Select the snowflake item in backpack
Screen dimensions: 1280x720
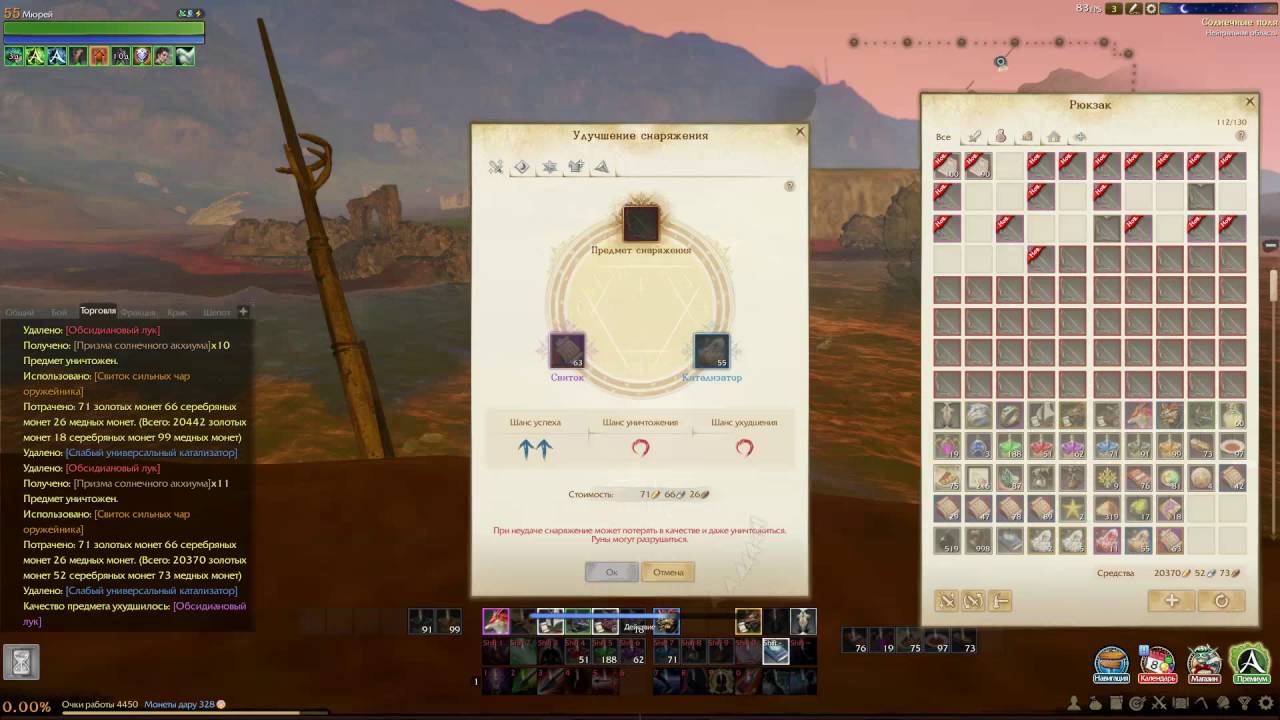pyautogui.click(x=1106, y=477)
